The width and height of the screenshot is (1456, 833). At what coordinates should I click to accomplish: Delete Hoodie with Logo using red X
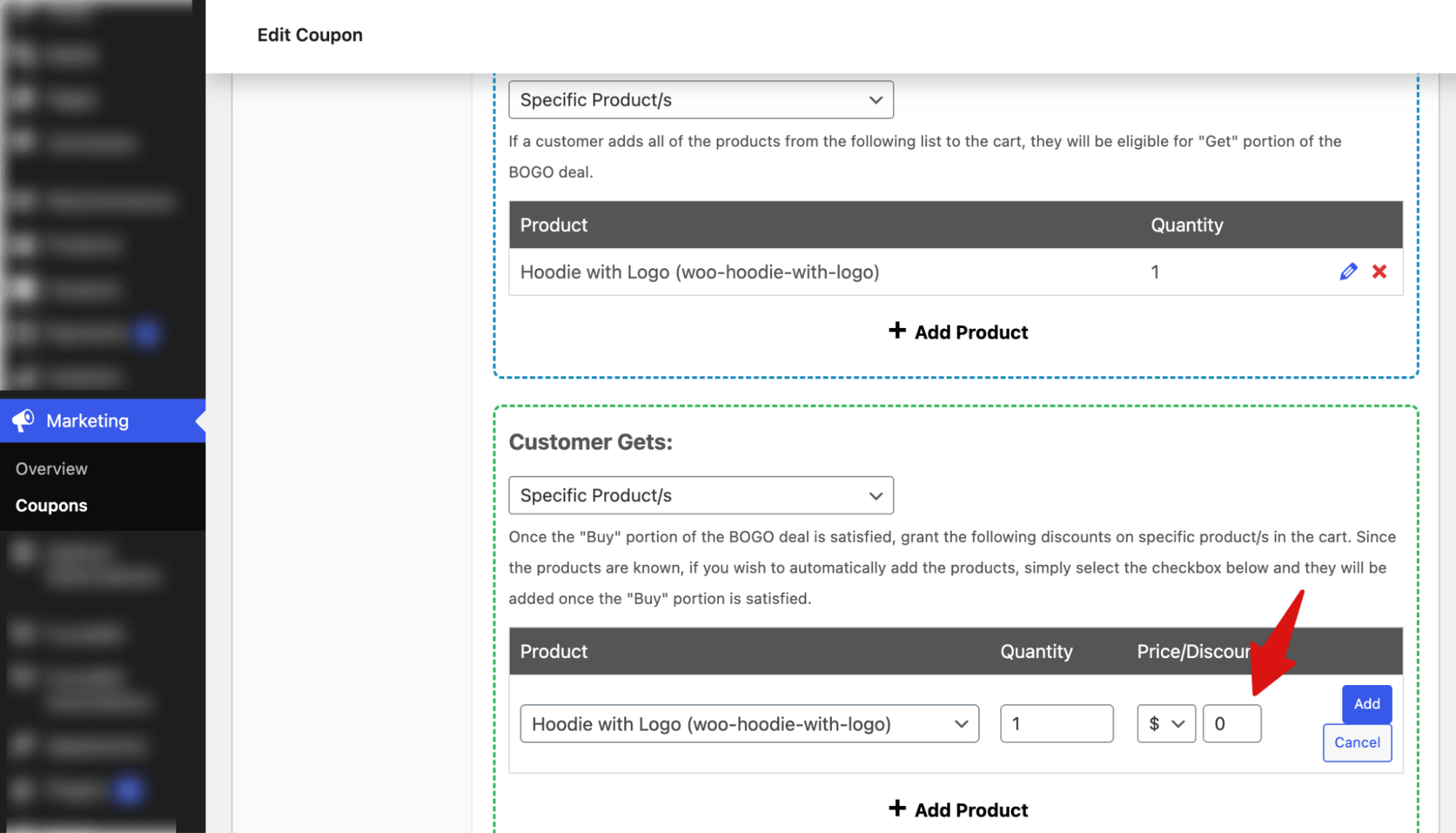tap(1379, 272)
